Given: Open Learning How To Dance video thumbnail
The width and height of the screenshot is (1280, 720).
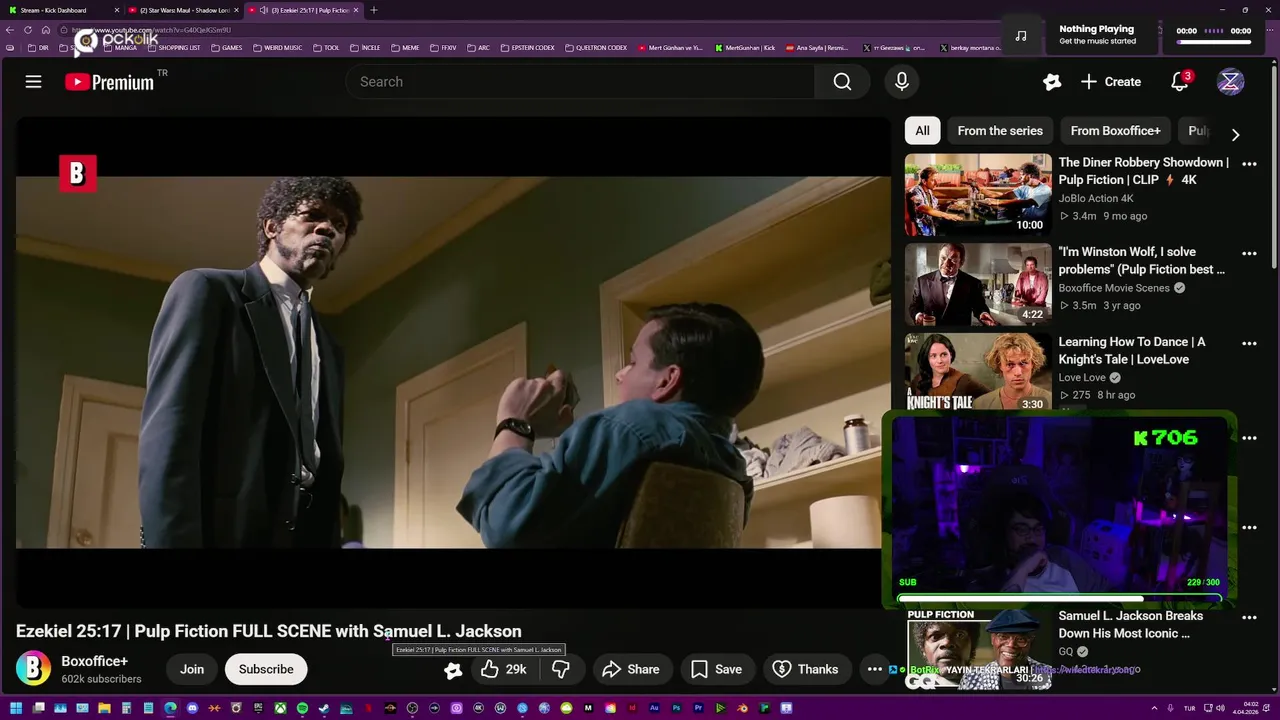Looking at the screenshot, I should click(978, 372).
